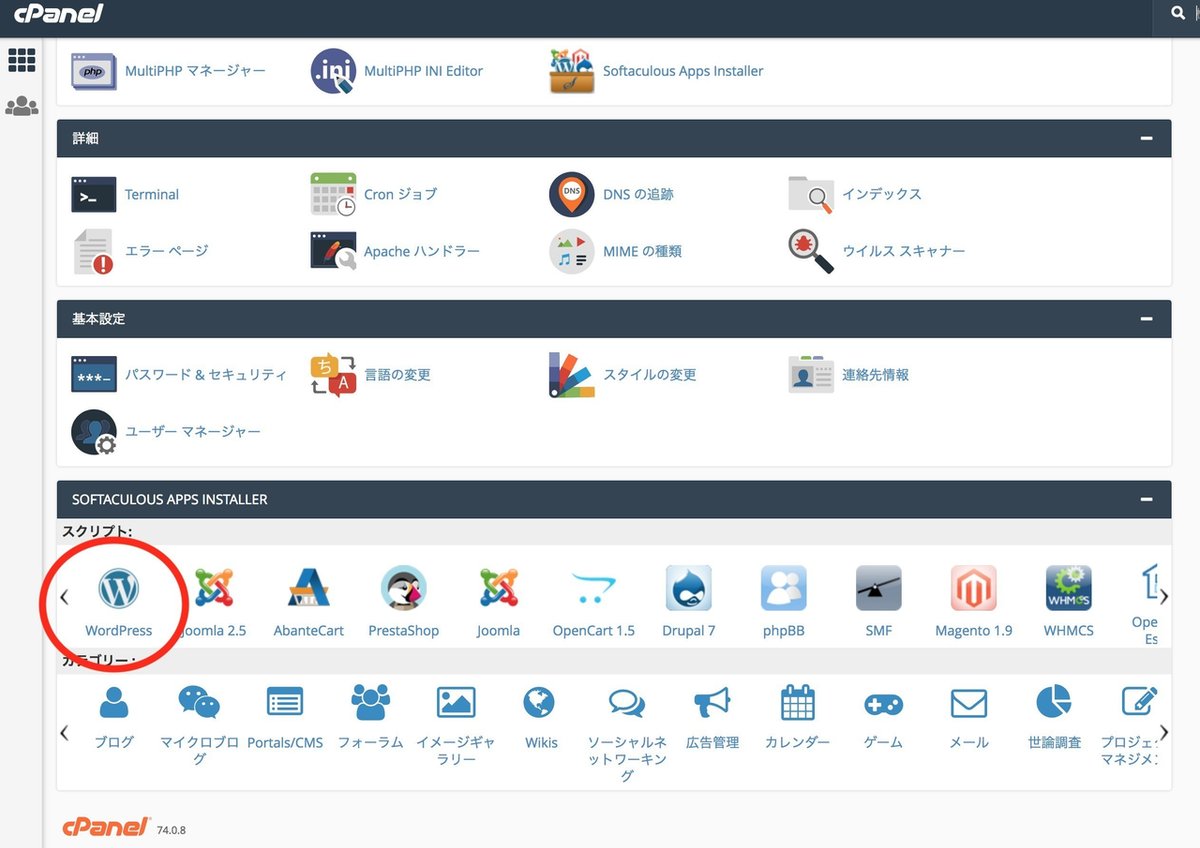Open the 言語の変更 icon
This screenshot has height=848, width=1200.
(x=333, y=375)
